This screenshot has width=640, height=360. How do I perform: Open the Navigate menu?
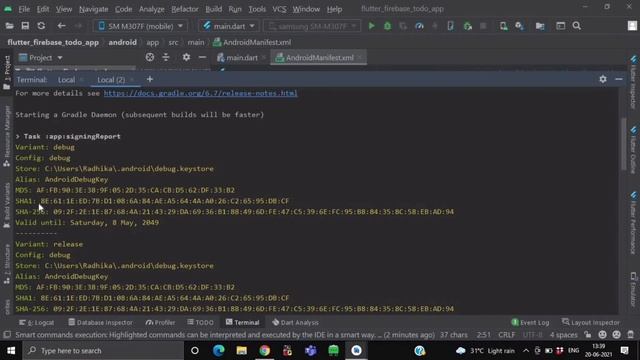click(93, 9)
